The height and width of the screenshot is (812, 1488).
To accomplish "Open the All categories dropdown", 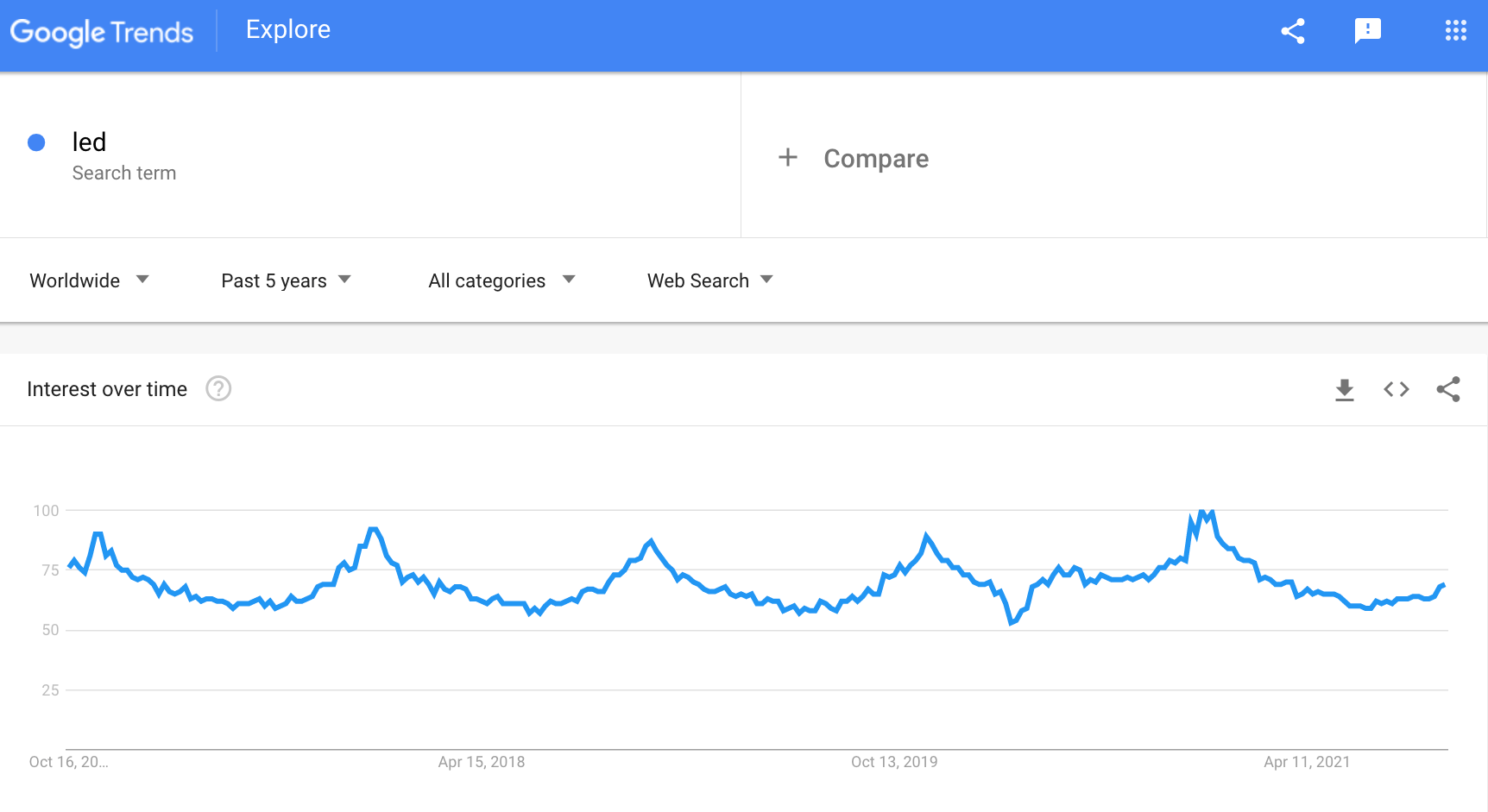I will (501, 280).
